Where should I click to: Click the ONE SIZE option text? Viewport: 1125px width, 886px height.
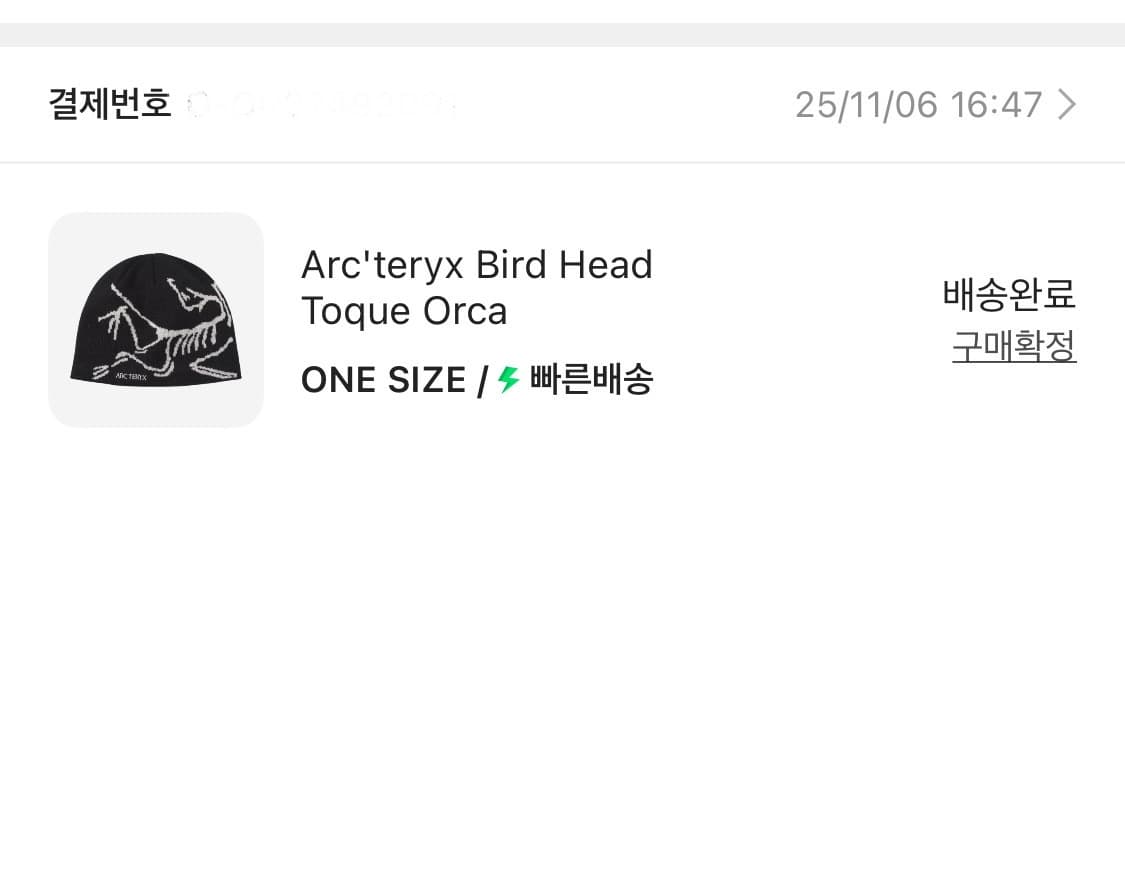pos(383,380)
